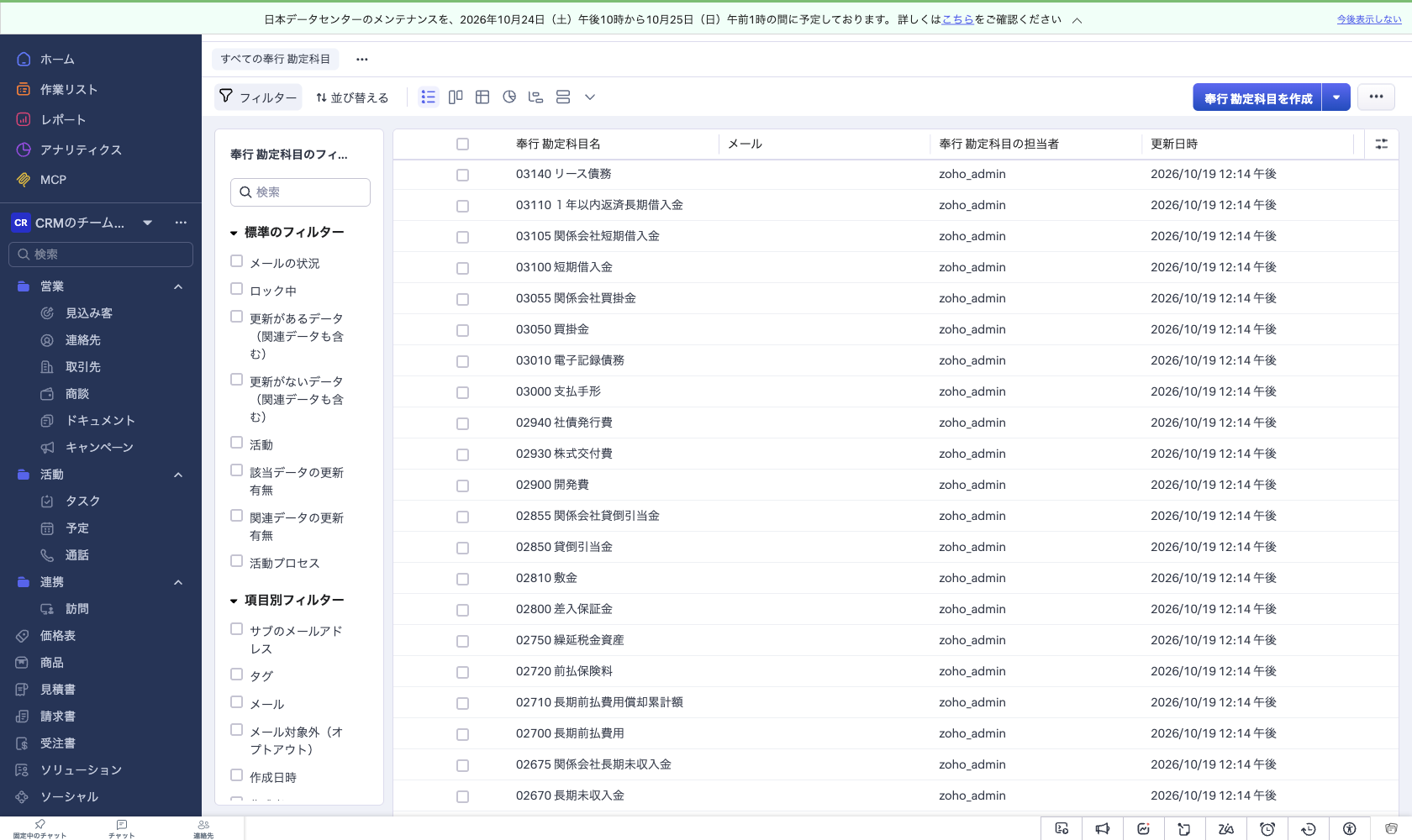The image size is (1412, 840).
Task: Open こちら link in maintenance banner
Action: pos(957,19)
